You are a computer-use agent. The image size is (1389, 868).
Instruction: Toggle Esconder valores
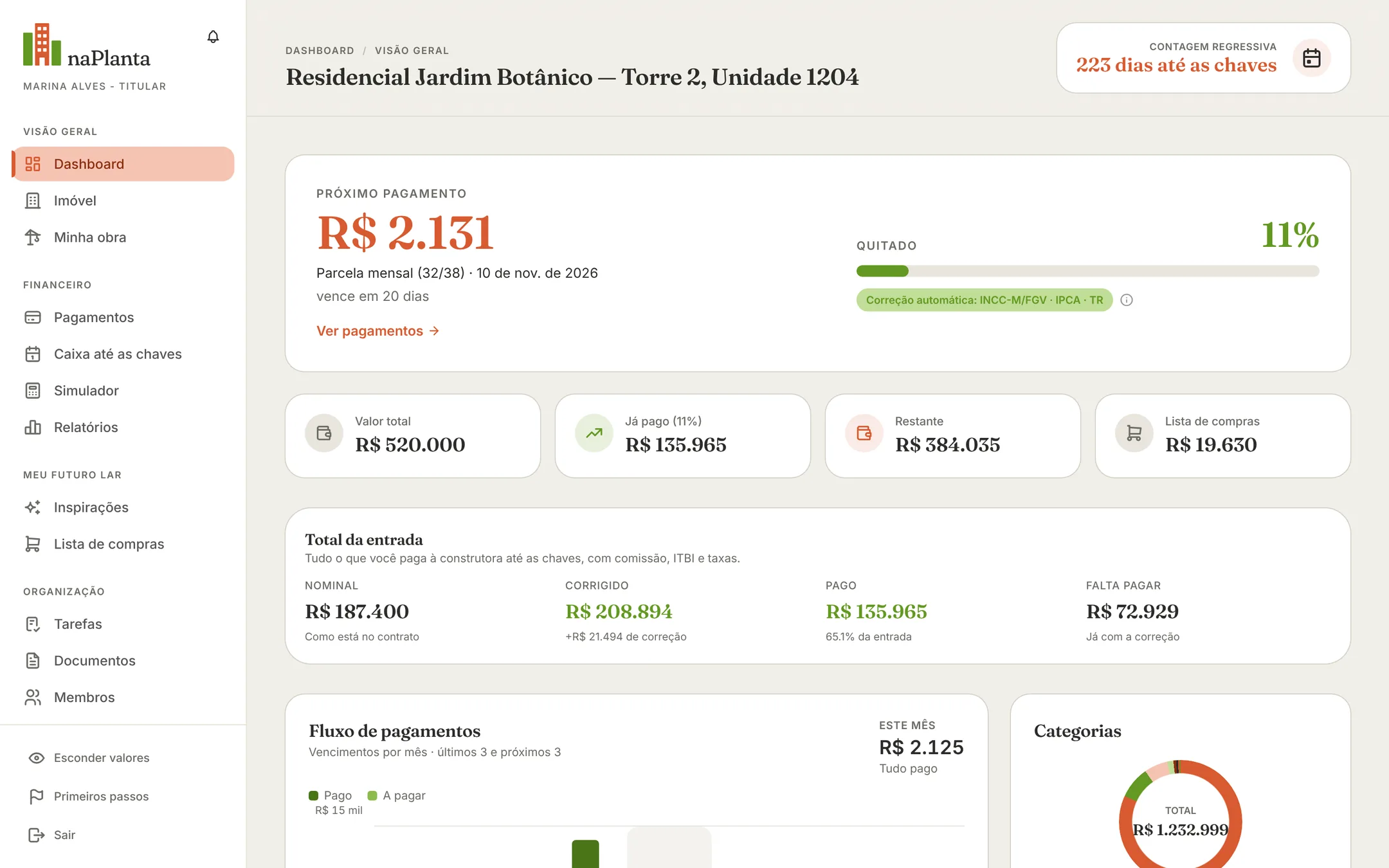point(89,758)
